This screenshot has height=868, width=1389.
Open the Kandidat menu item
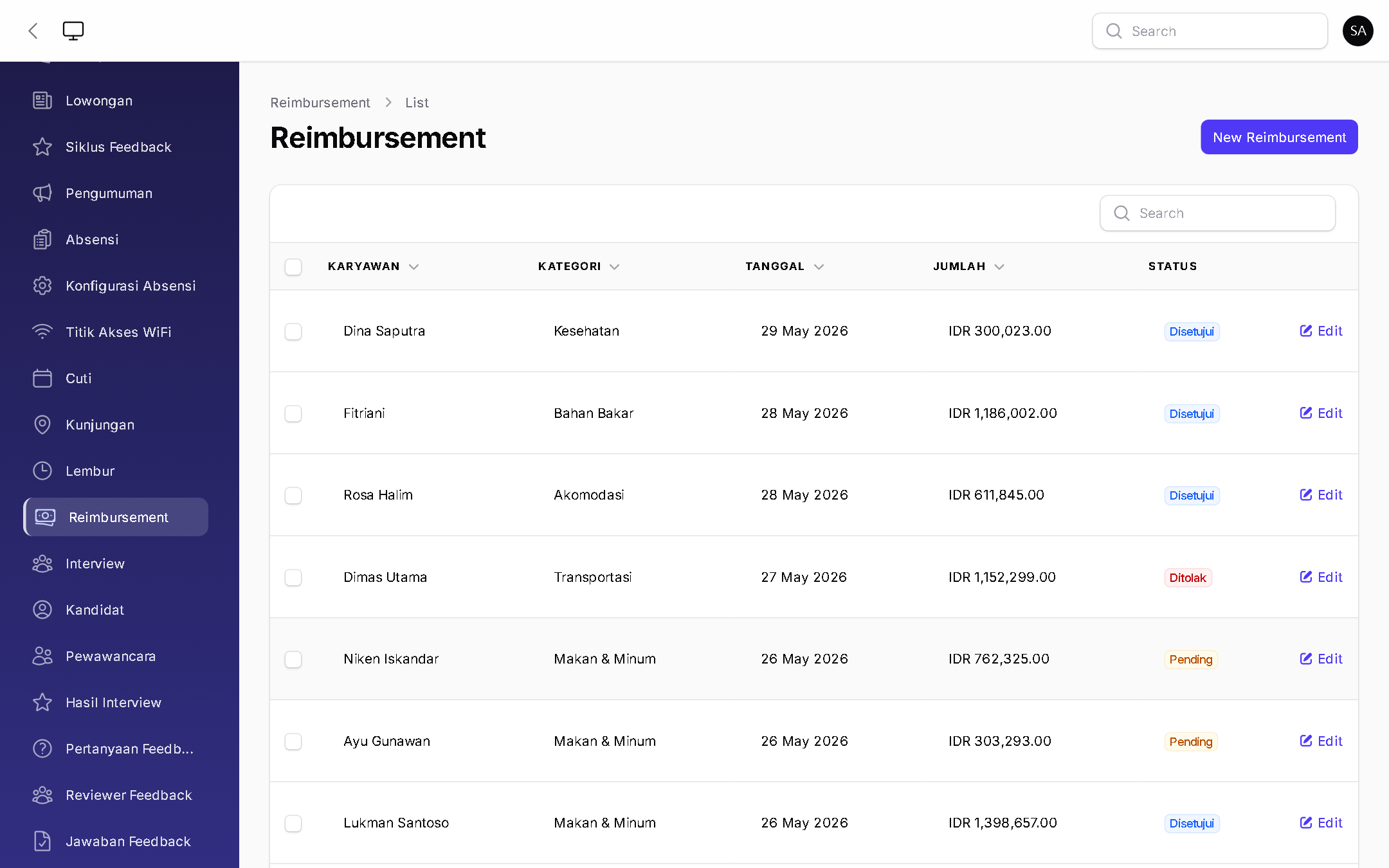pos(116,610)
